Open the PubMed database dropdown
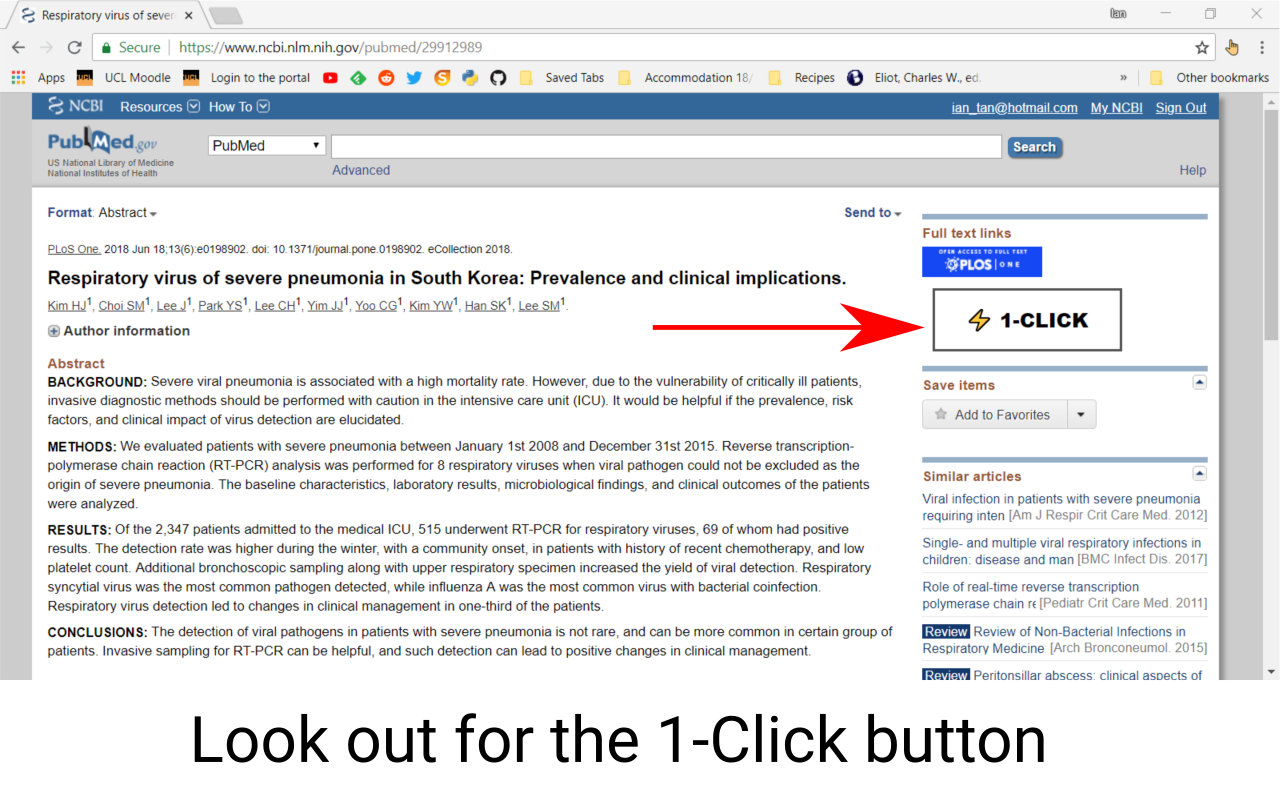Viewport: 1280px width, 800px height. click(267, 146)
